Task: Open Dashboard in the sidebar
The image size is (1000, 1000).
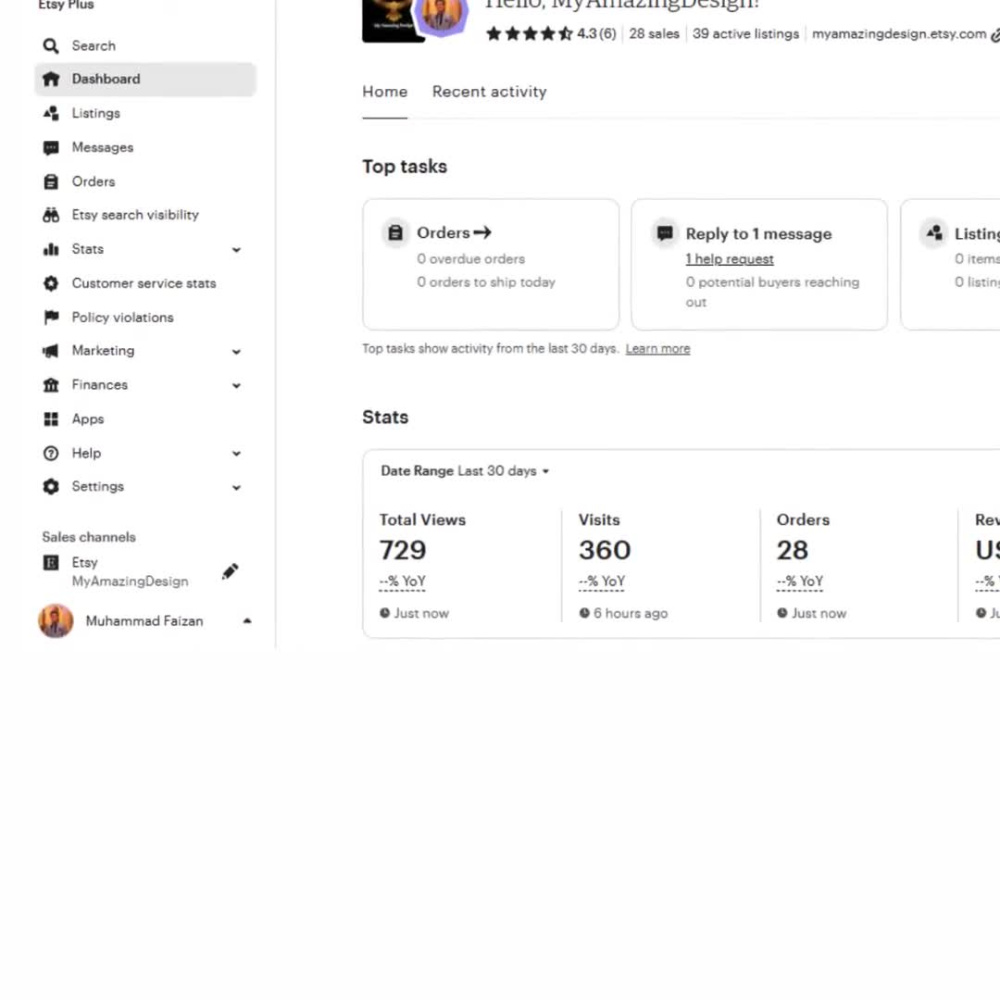Action: coord(145,79)
